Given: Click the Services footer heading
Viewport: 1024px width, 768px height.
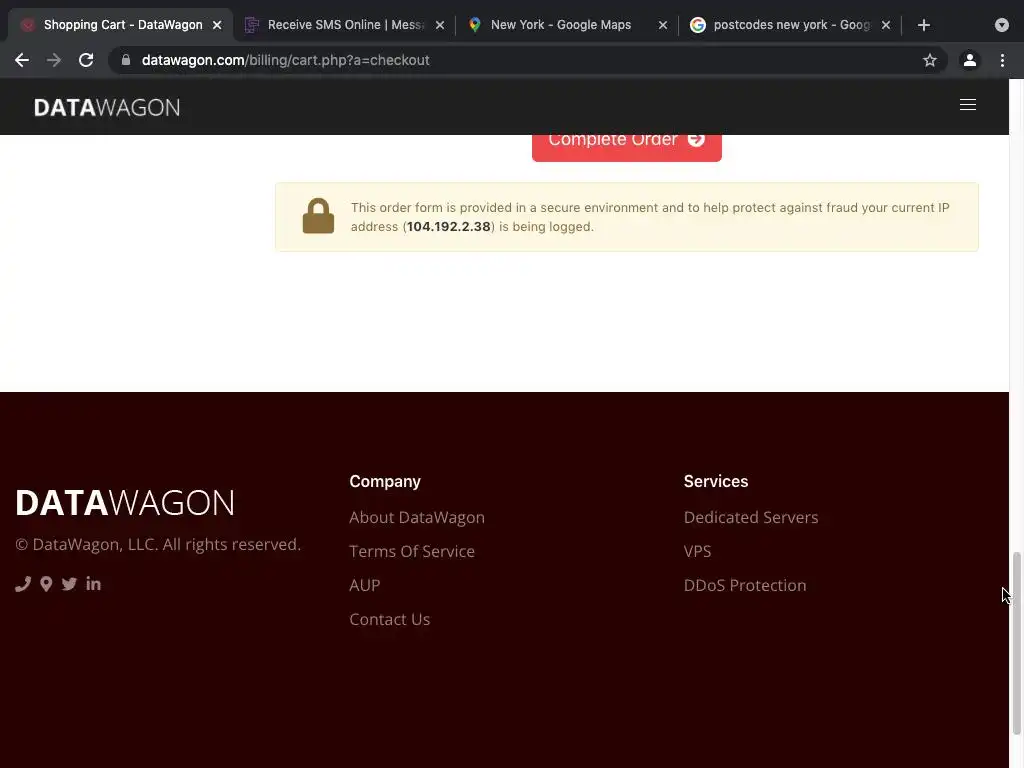Looking at the screenshot, I should [x=716, y=481].
